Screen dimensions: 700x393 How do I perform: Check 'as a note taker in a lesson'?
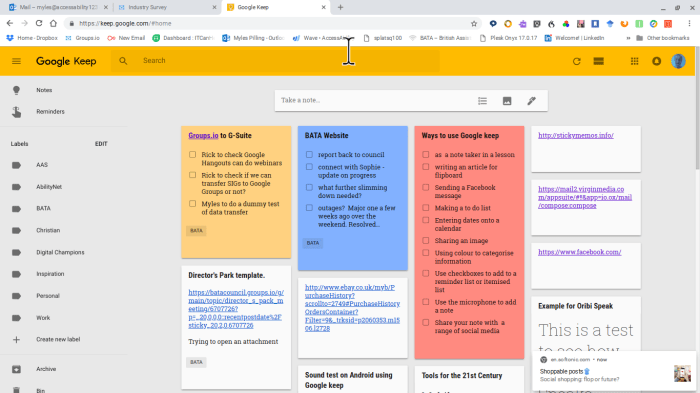[426, 155]
